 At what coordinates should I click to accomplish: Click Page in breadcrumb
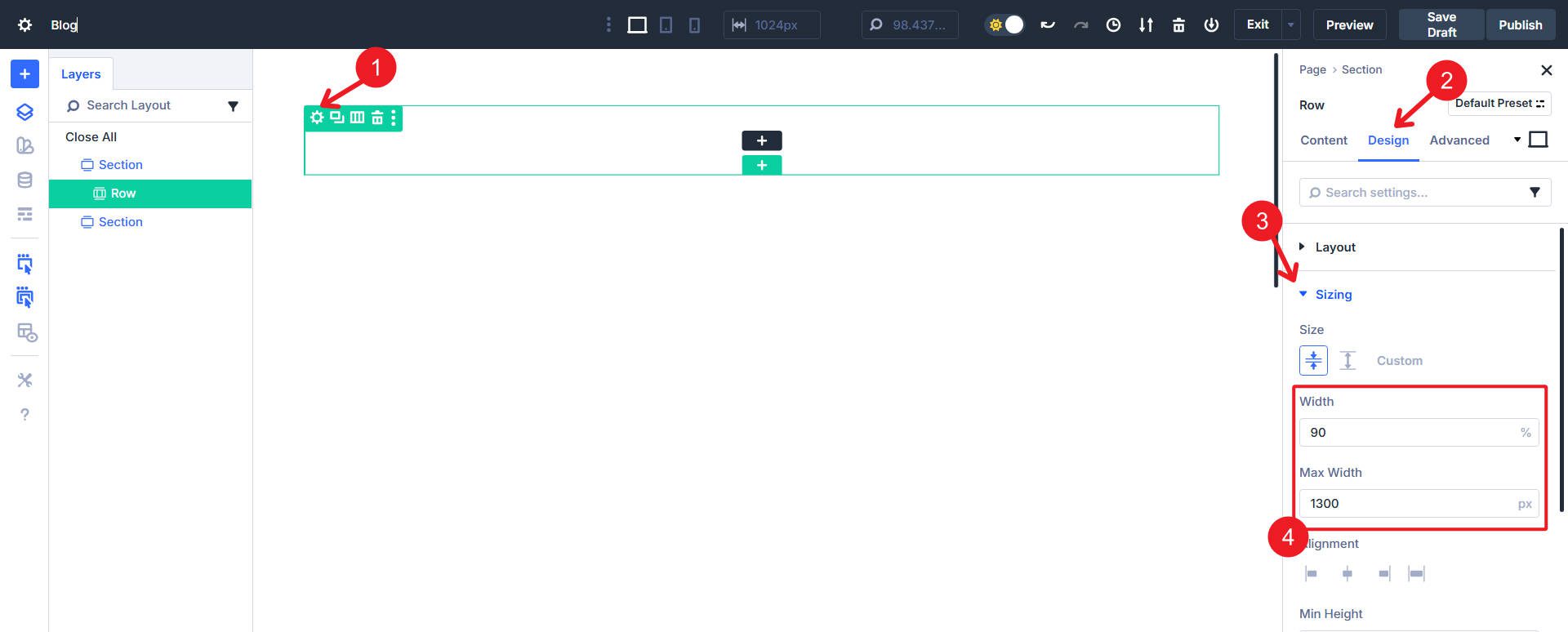pyautogui.click(x=1312, y=69)
